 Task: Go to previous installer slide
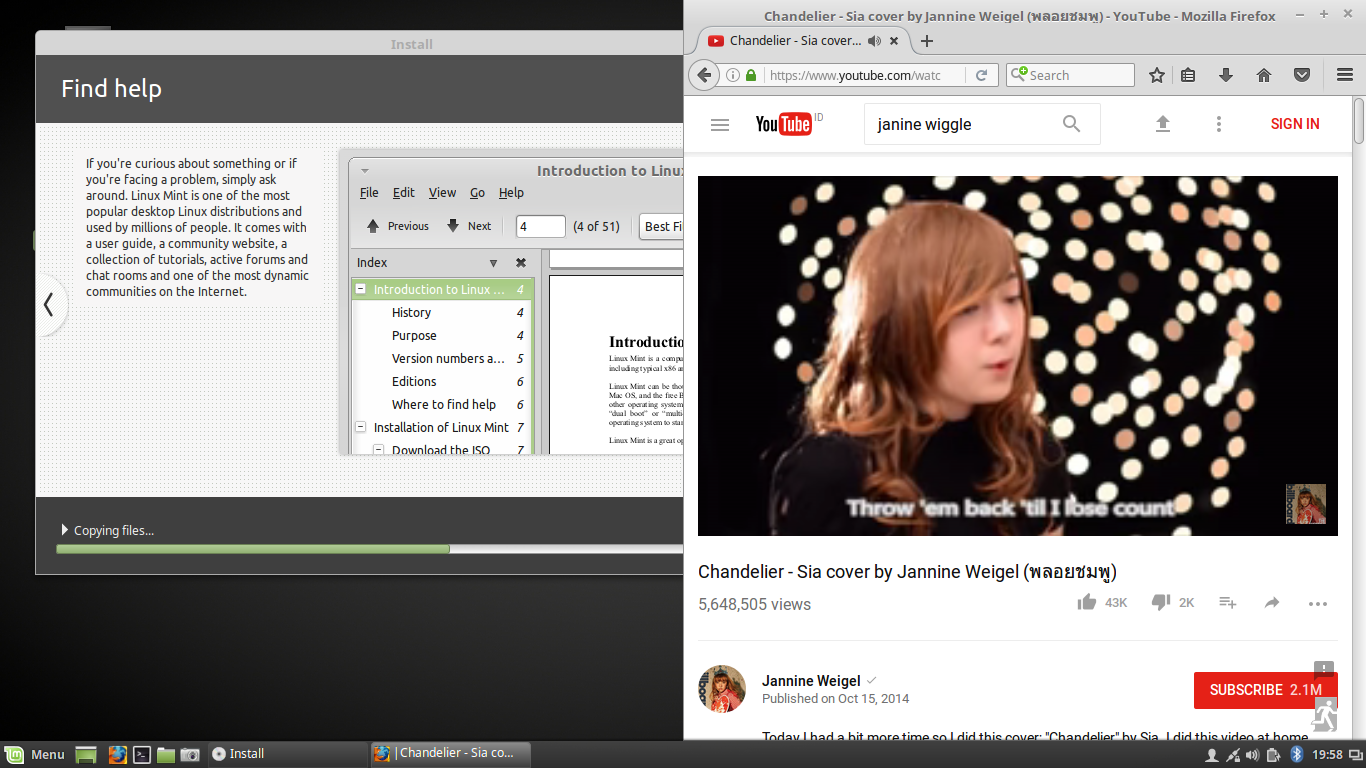coord(48,305)
